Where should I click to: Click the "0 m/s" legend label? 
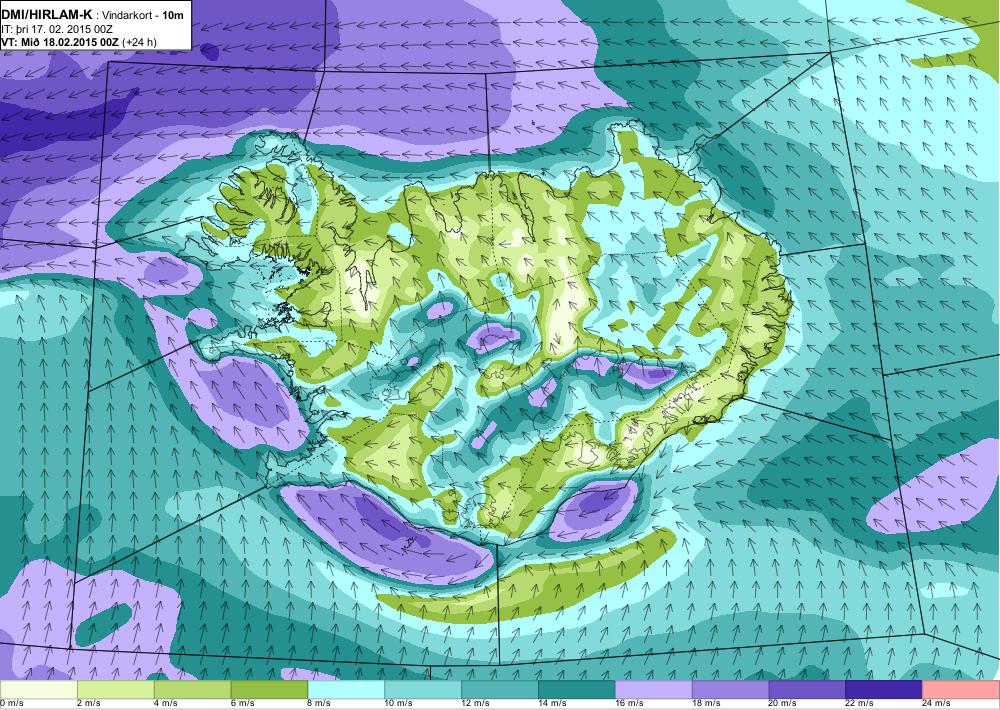click(11, 704)
